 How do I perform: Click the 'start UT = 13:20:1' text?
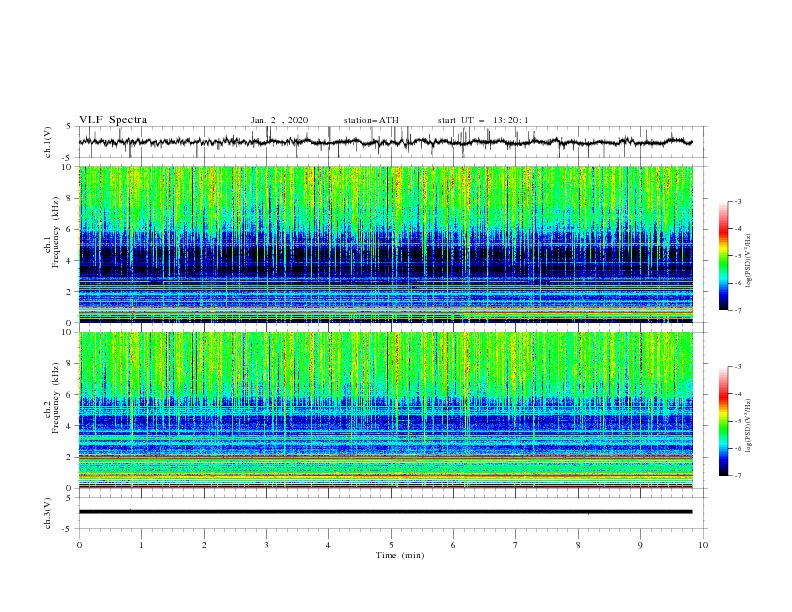tap(483, 120)
